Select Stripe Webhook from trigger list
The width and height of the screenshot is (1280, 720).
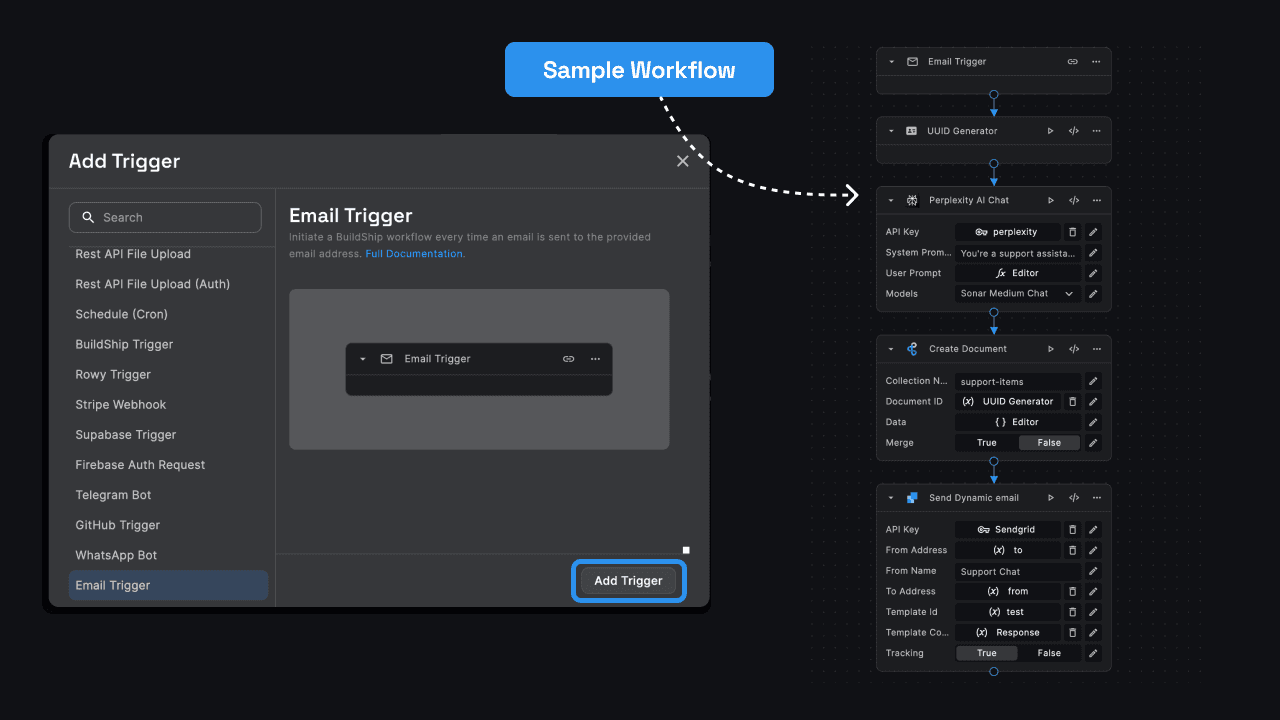pyautogui.click(x=121, y=405)
